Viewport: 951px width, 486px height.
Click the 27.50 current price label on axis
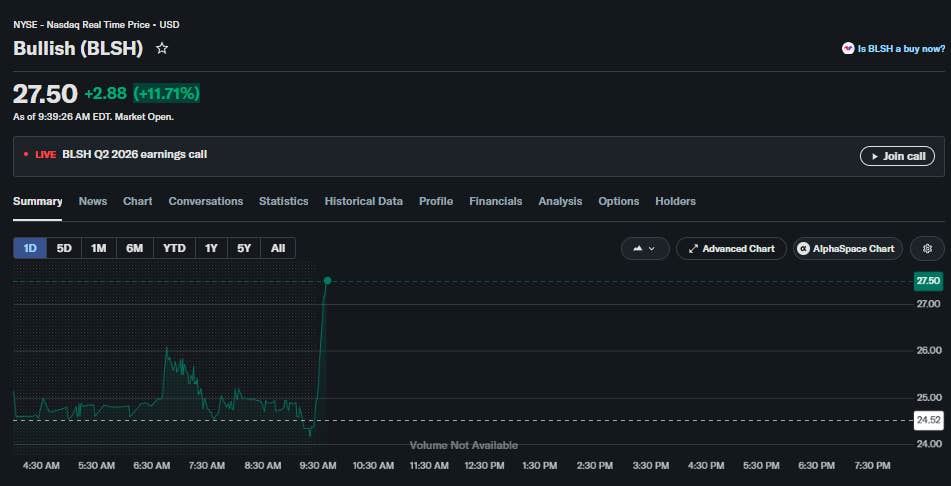click(x=928, y=281)
